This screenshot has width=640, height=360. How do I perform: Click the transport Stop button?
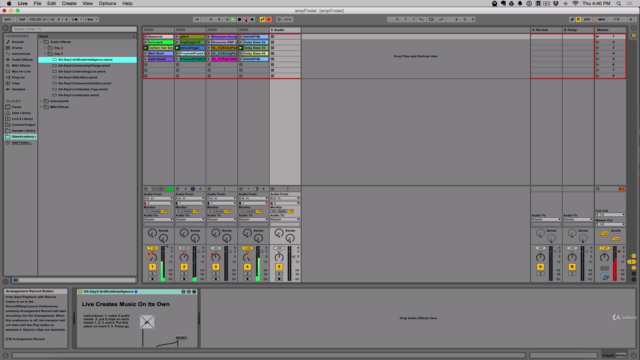pos(240,19)
